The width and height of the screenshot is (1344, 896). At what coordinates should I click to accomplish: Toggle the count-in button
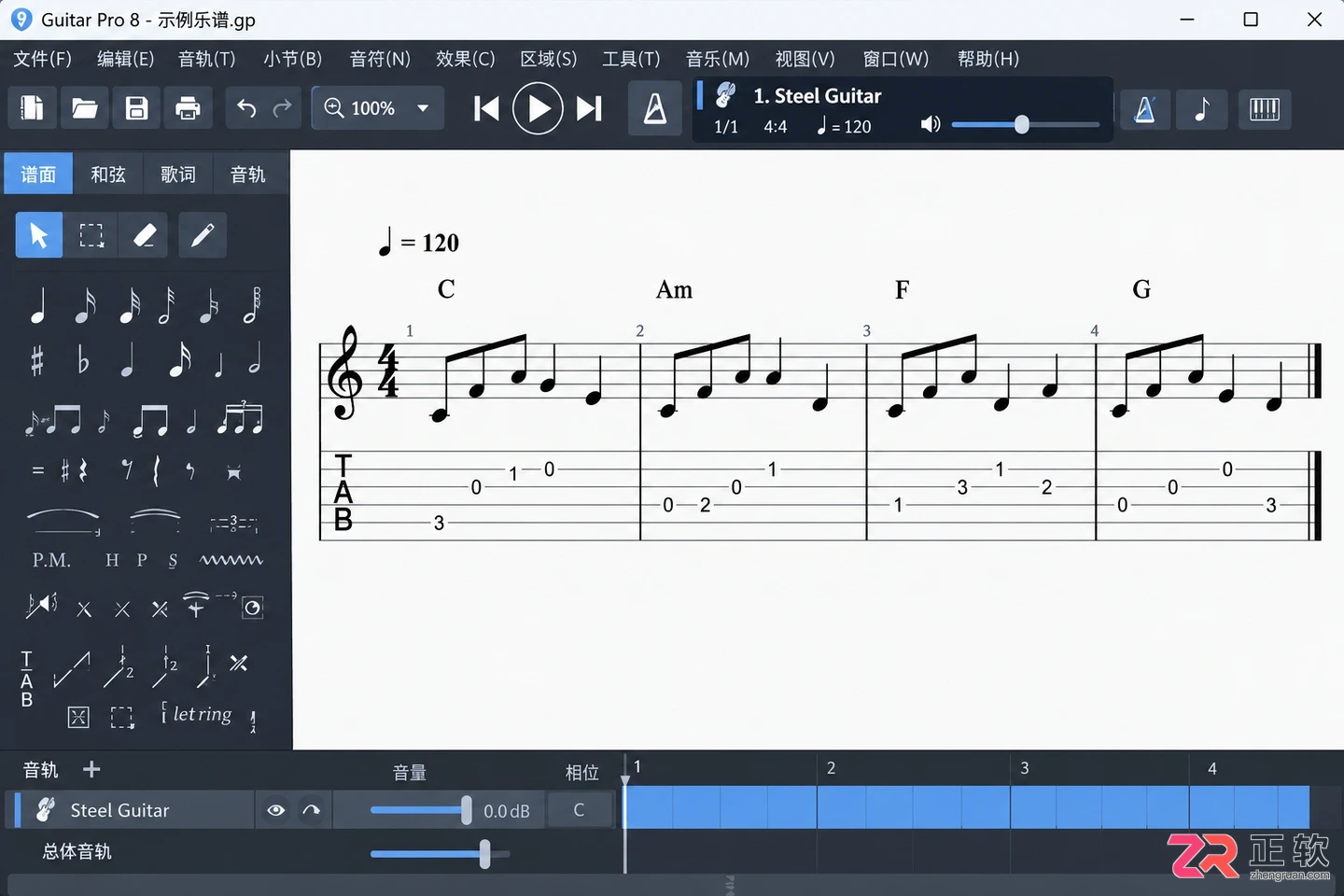(x=1145, y=109)
